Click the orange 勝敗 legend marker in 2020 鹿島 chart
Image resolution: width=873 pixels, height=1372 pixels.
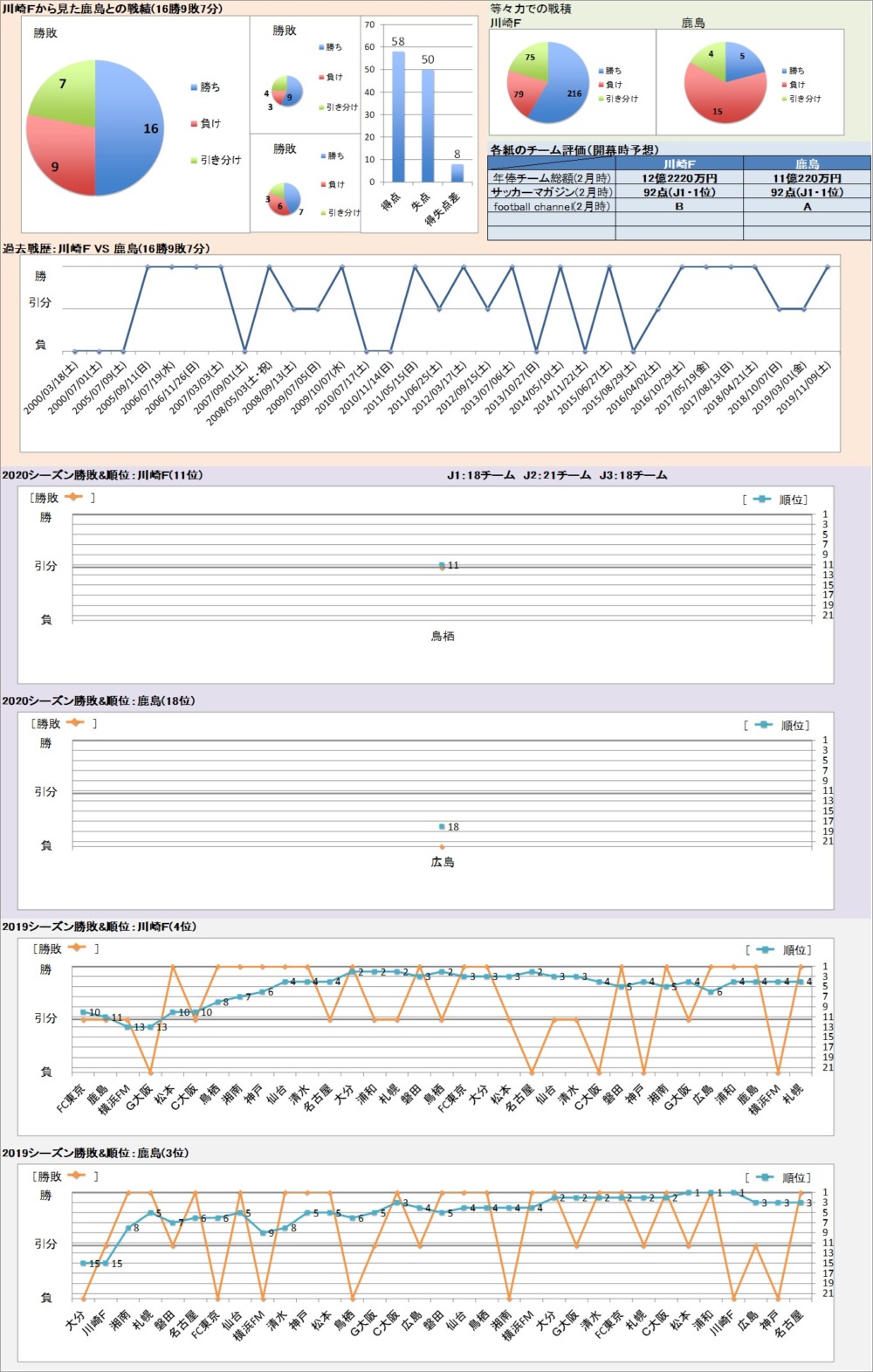pos(74,723)
